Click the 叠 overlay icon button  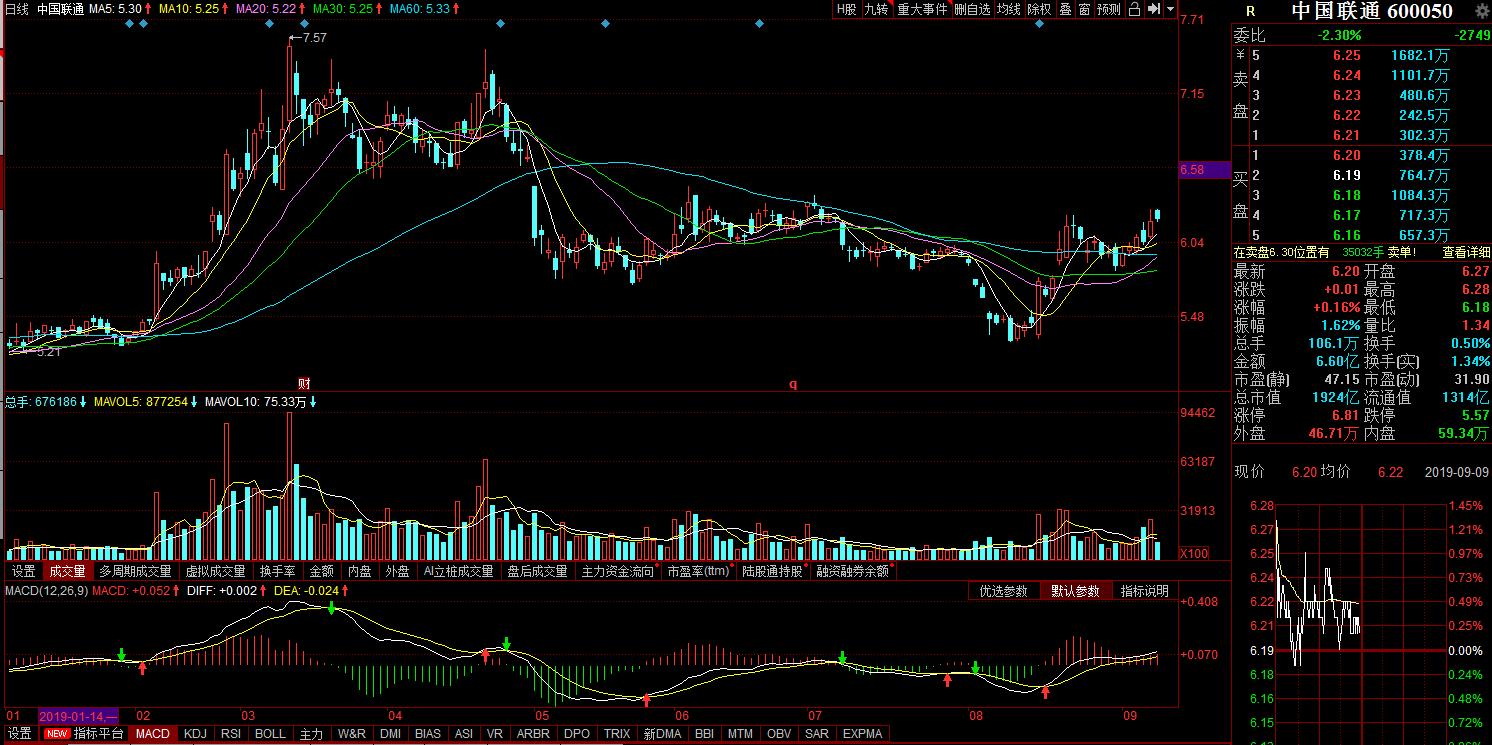(x=1065, y=9)
